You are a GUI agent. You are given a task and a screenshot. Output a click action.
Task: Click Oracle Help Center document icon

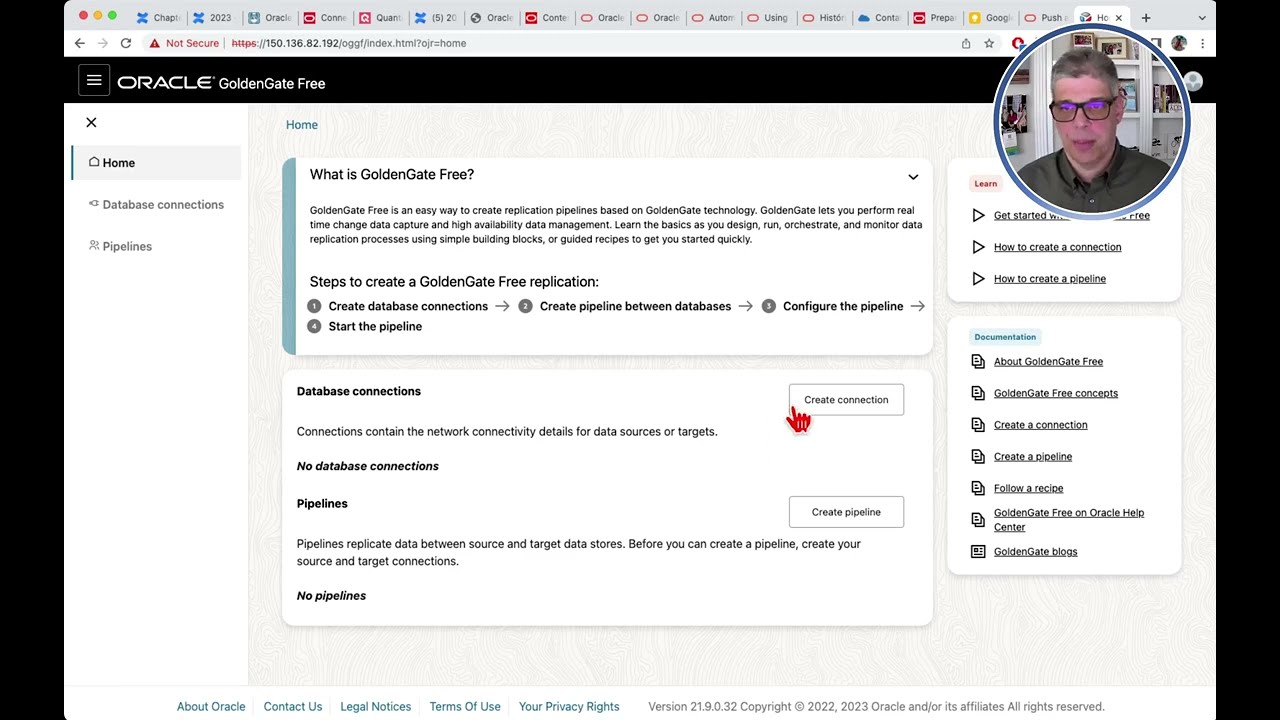coord(978,520)
